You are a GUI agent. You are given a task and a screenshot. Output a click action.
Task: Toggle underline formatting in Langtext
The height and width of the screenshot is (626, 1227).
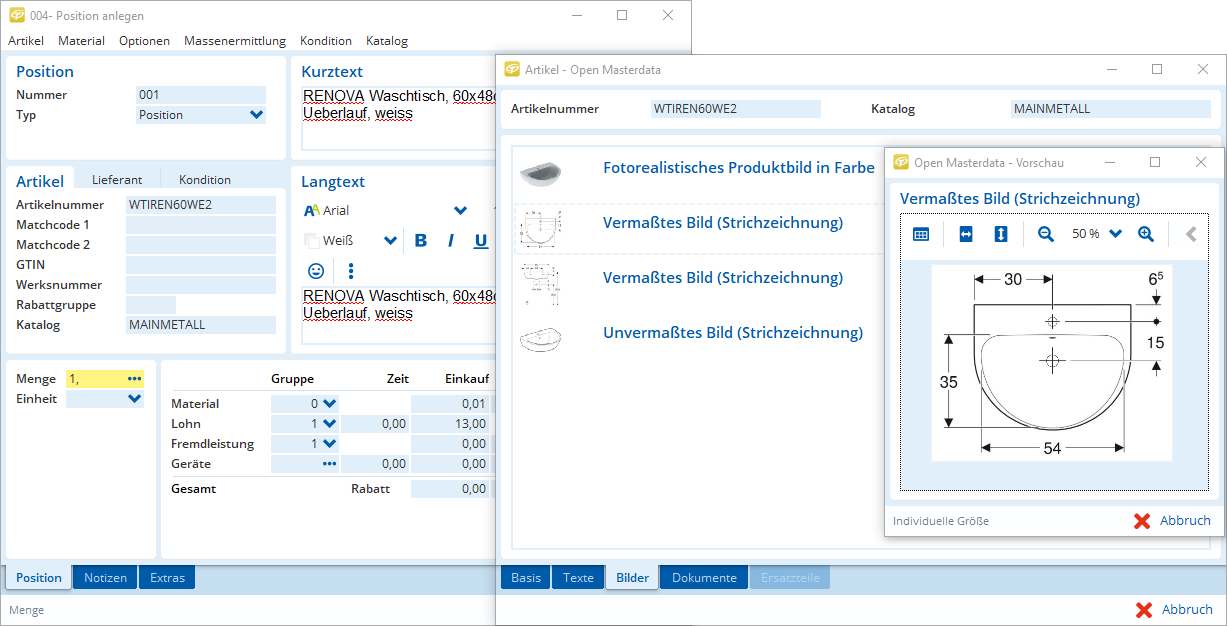481,241
